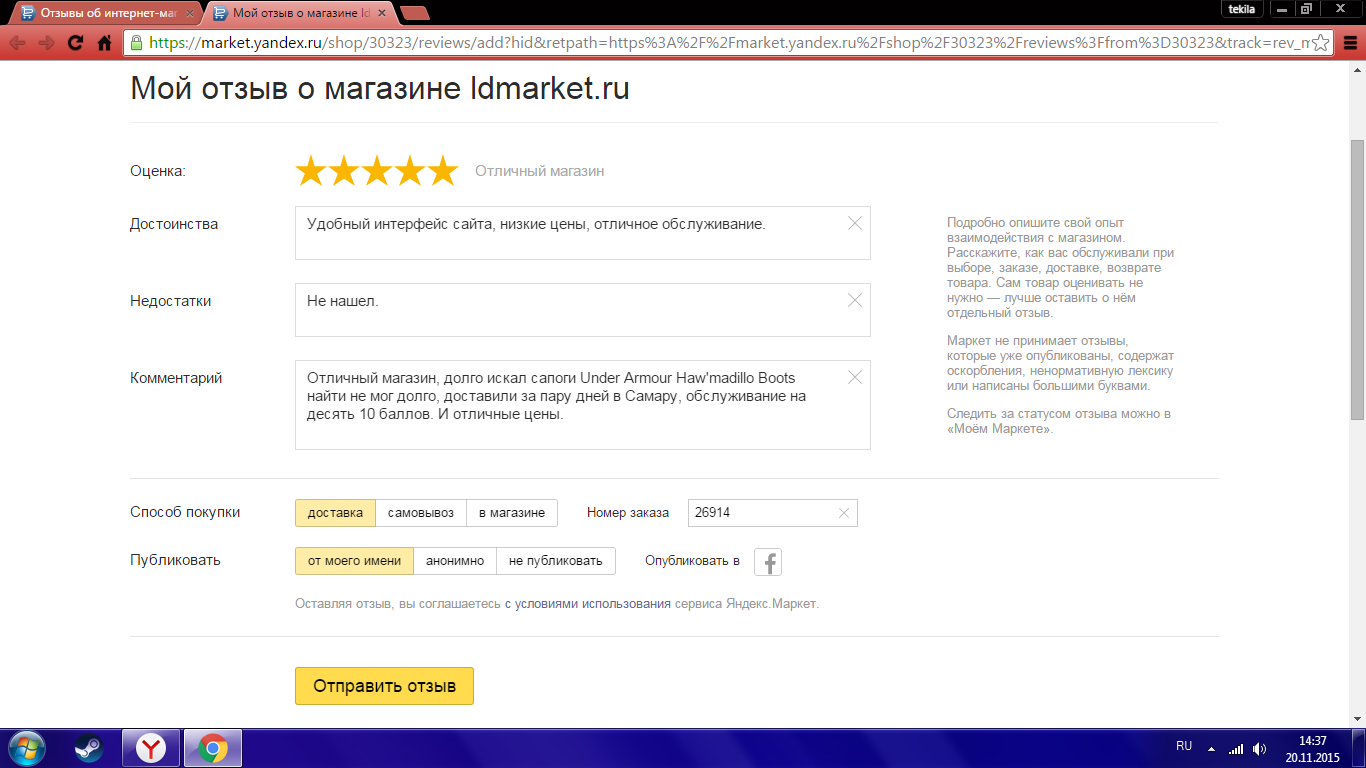Open Yandex Browser from the taskbar
1366x768 pixels.
tap(151, 748)
